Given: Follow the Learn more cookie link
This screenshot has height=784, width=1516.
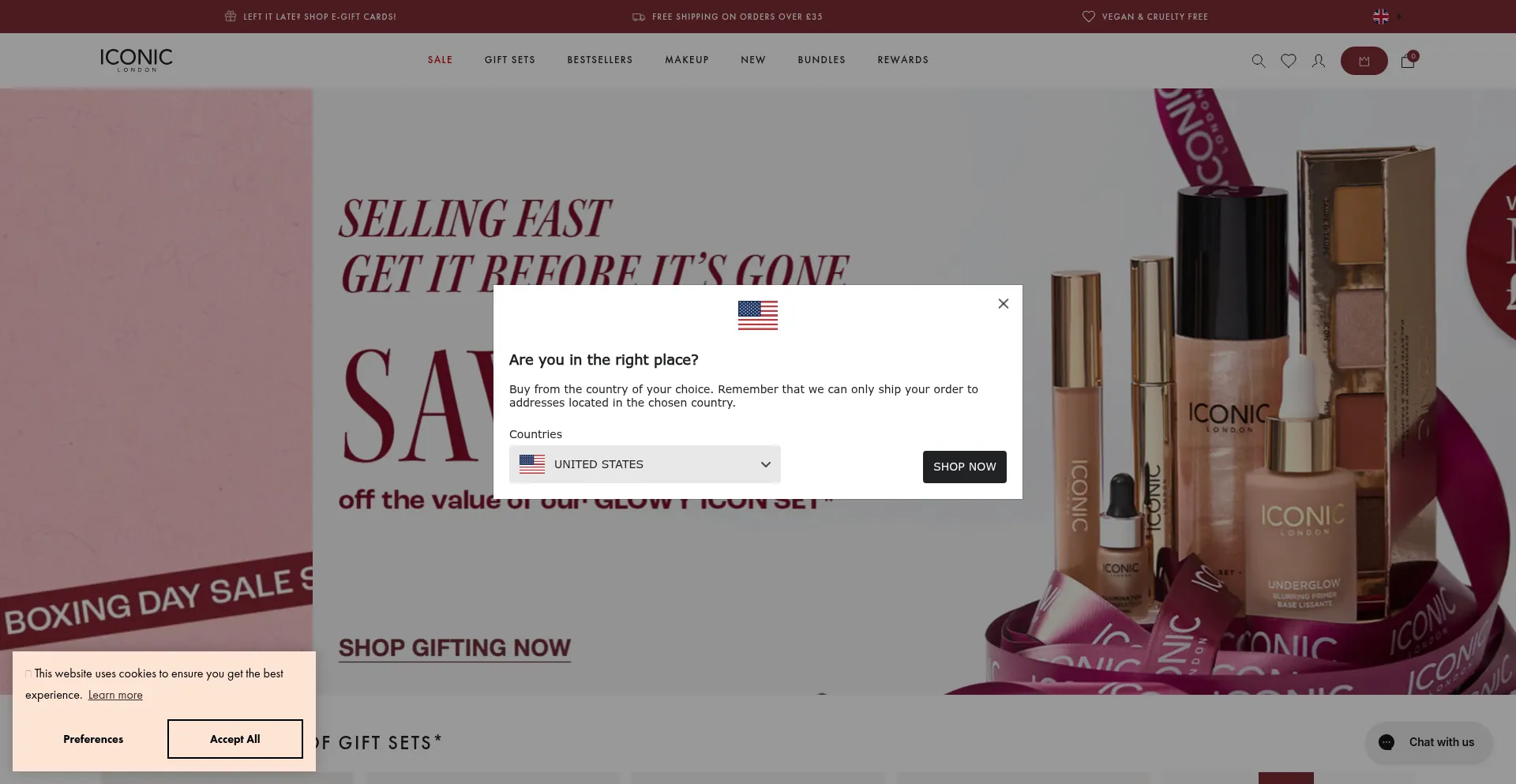Looking at the screenshot, I should tap(115, 695).
